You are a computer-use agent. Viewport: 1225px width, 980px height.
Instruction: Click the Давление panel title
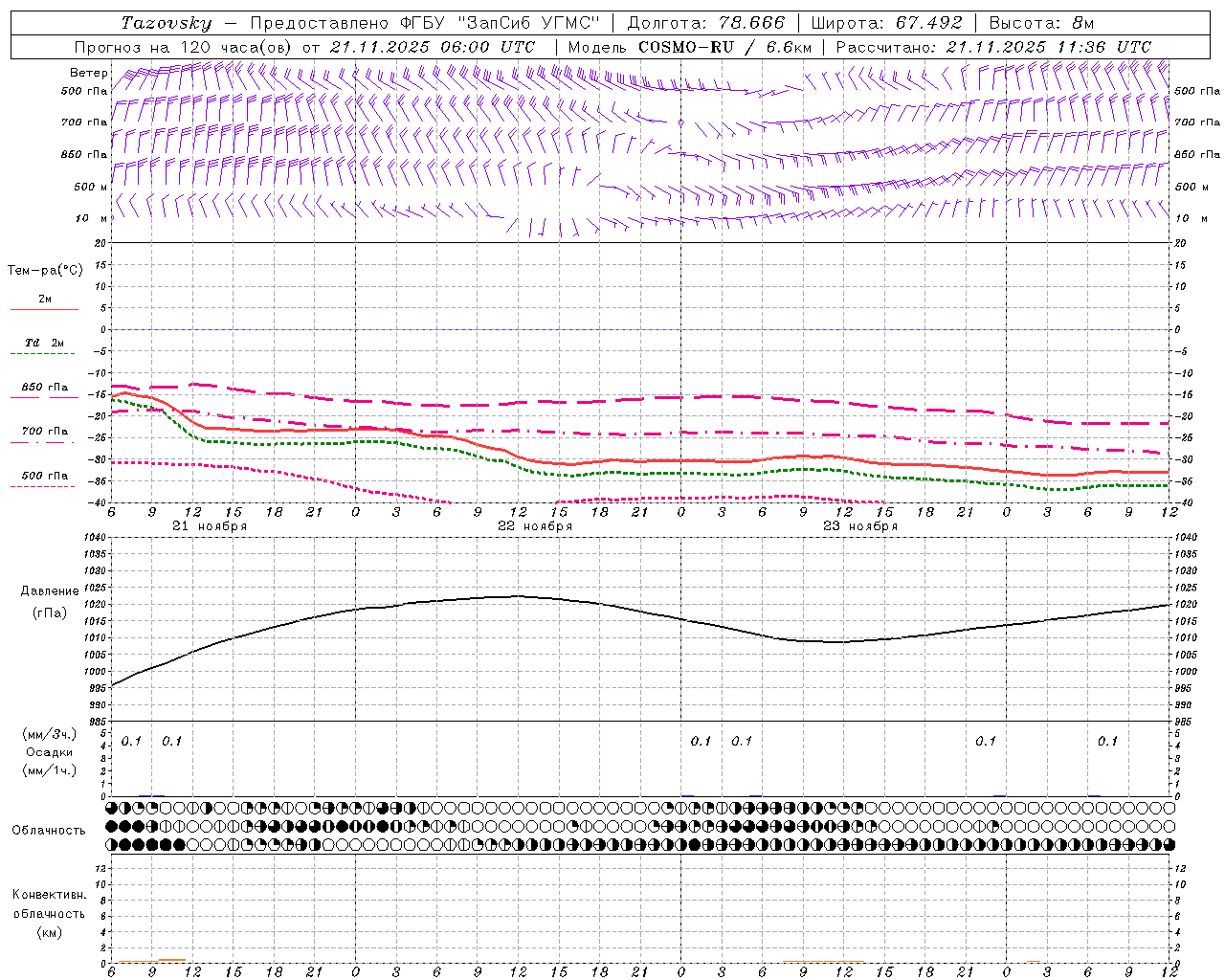pyautogui.click(x=50, y=591)
